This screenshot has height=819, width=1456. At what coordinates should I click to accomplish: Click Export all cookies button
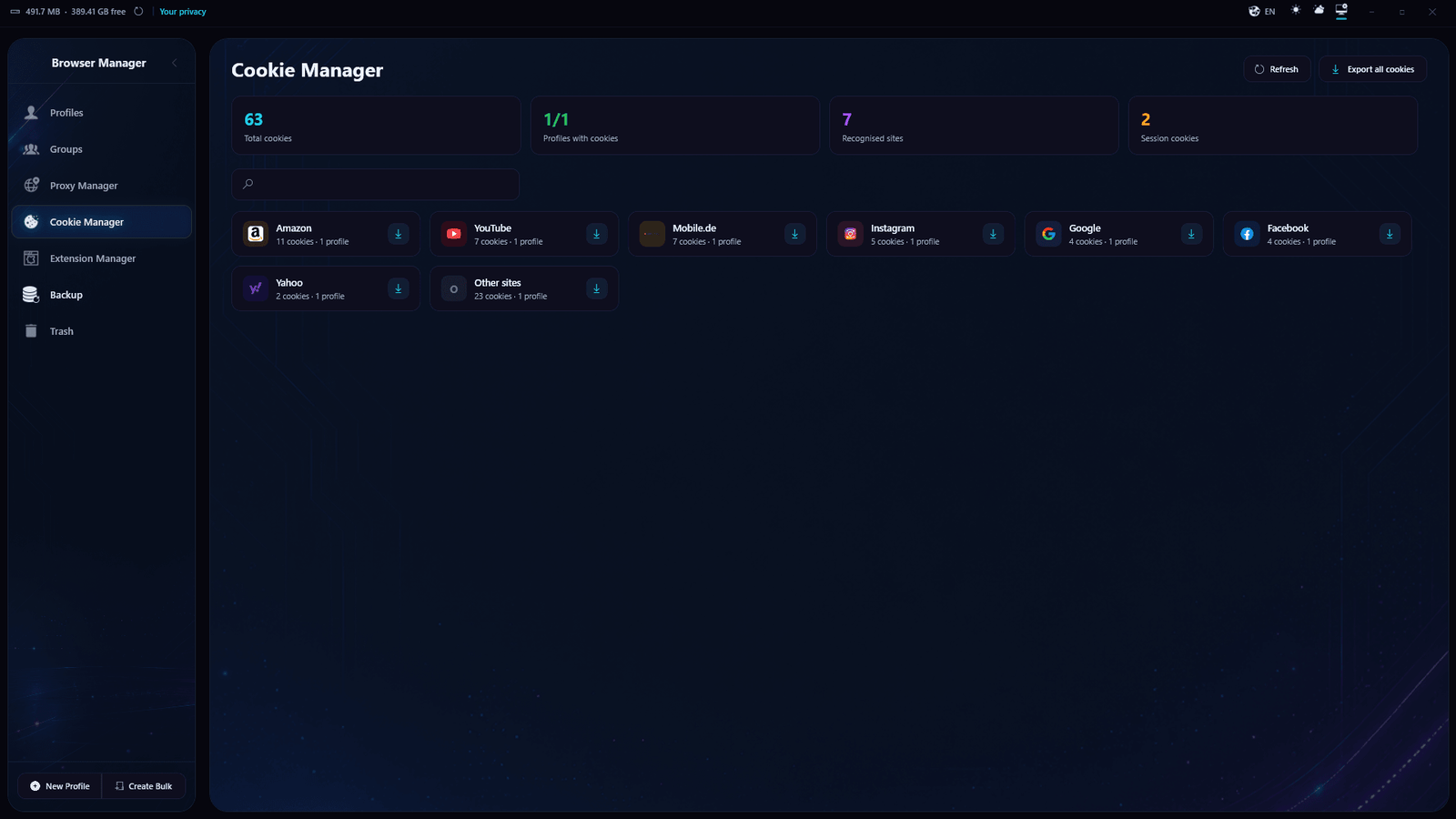point(1372,69)
